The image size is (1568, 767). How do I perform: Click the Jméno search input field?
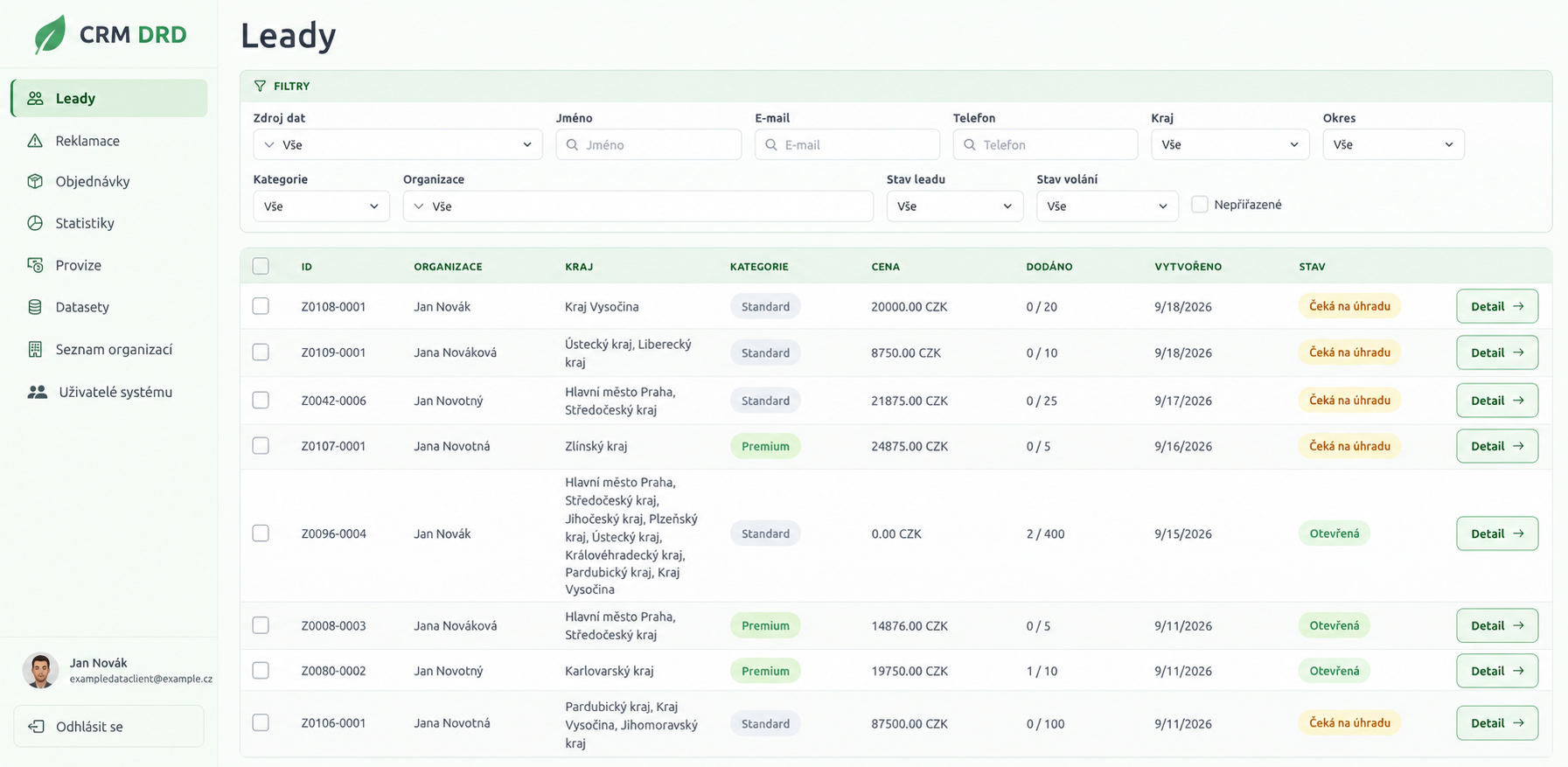[x=649, y=144]
